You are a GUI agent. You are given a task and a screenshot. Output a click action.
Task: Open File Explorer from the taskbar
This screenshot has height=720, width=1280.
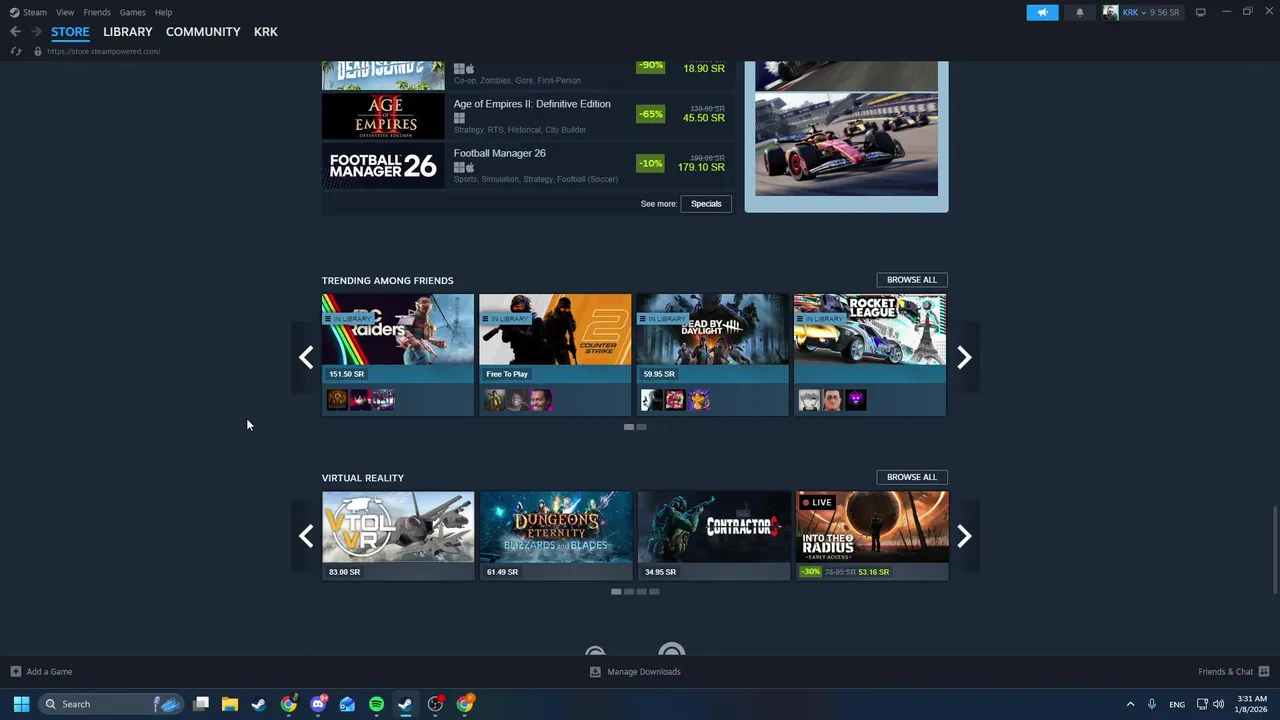click(229, 704)
